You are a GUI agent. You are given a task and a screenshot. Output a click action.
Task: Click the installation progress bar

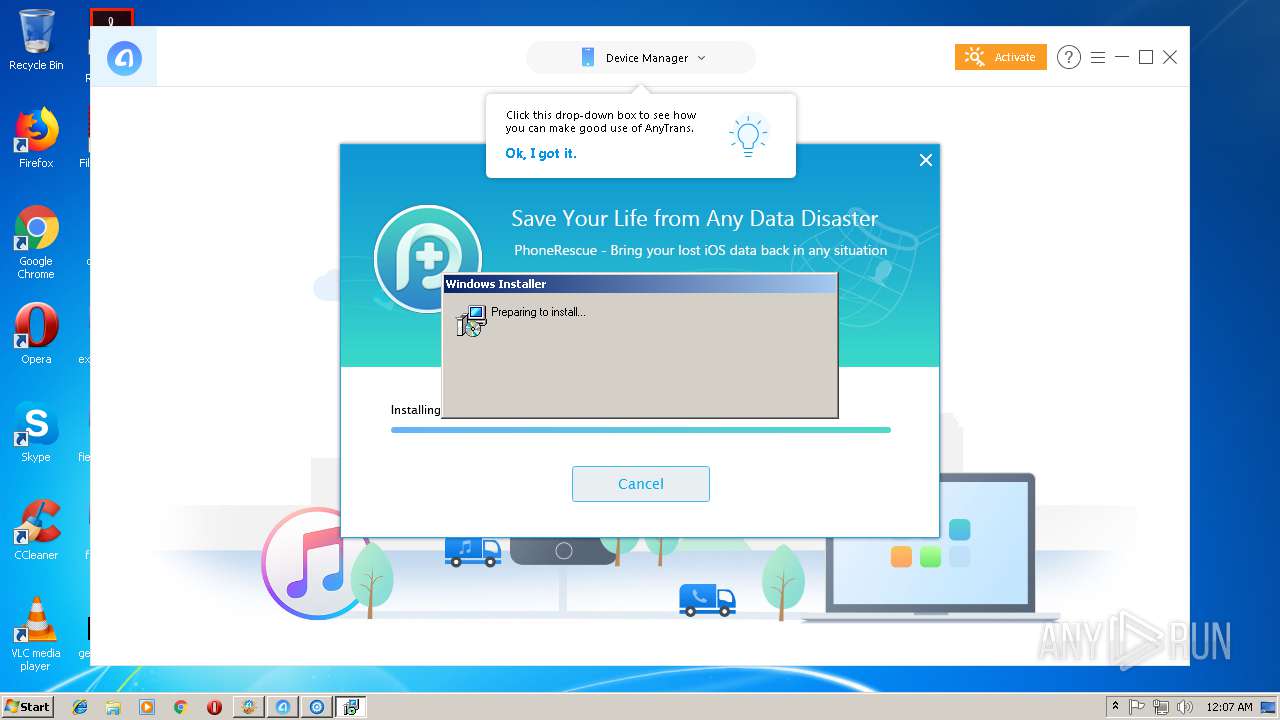[x=641, y=430]
